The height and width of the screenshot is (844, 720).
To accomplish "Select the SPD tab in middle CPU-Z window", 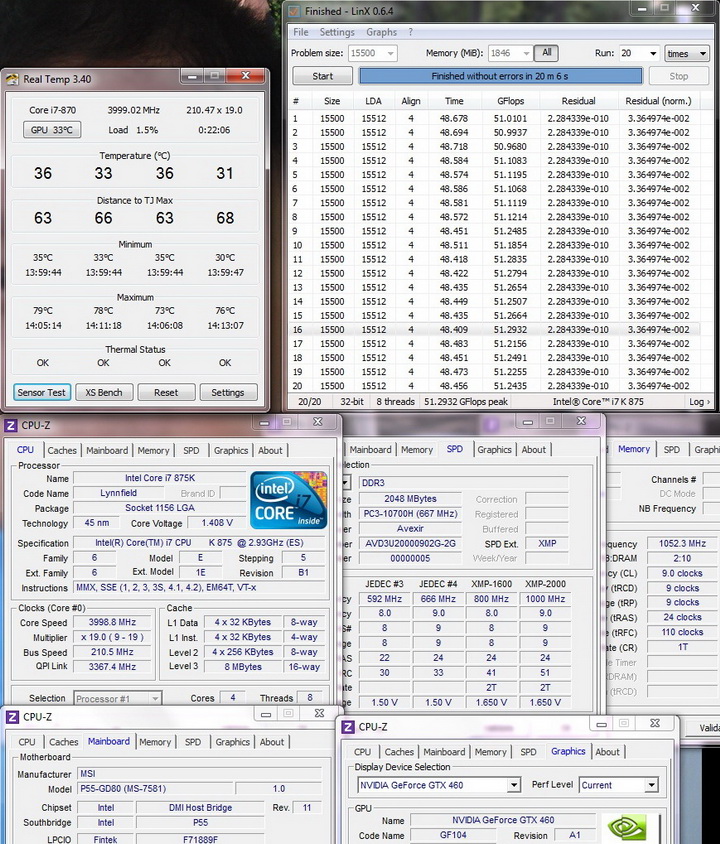I will [455, 449].
